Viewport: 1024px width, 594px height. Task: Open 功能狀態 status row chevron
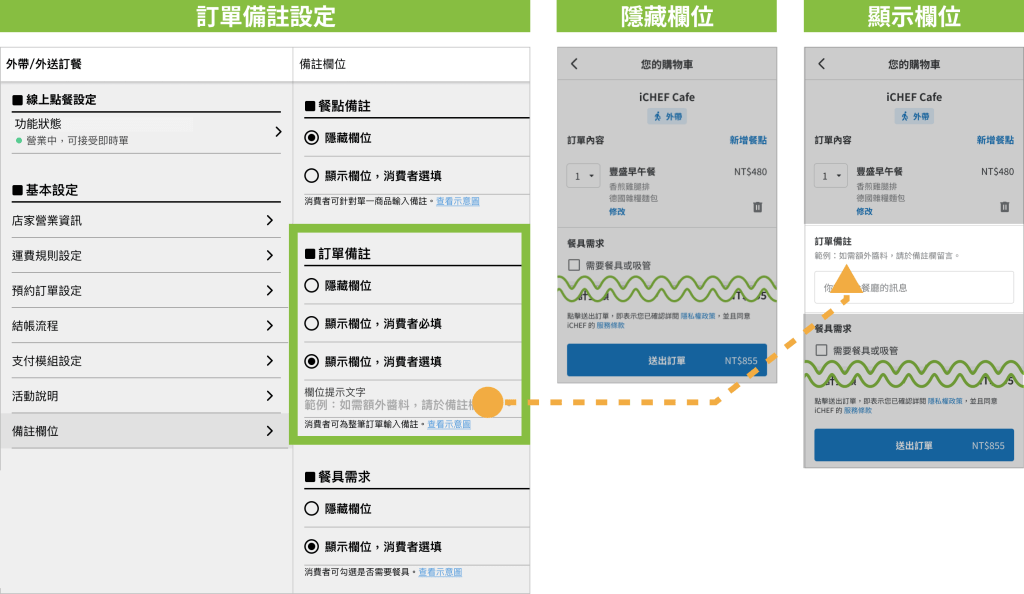tap(278, 132)
